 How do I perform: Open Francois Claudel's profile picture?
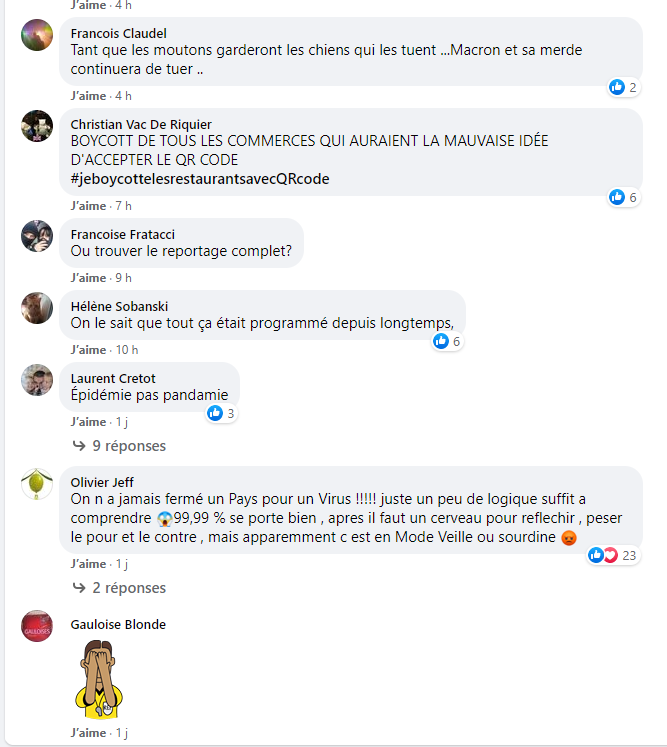(x=37, y=35)
